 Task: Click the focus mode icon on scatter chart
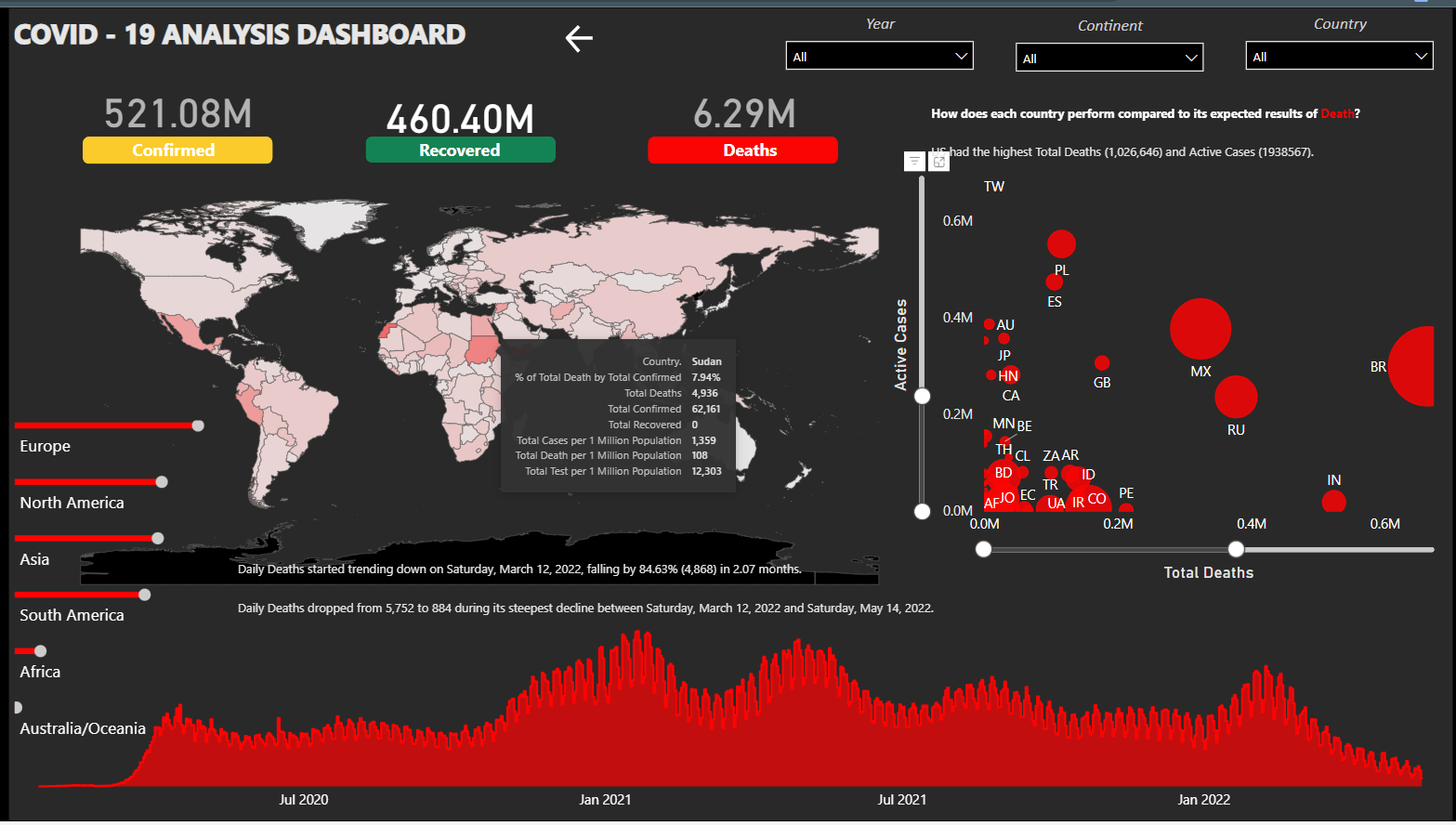tap(939, 162)
